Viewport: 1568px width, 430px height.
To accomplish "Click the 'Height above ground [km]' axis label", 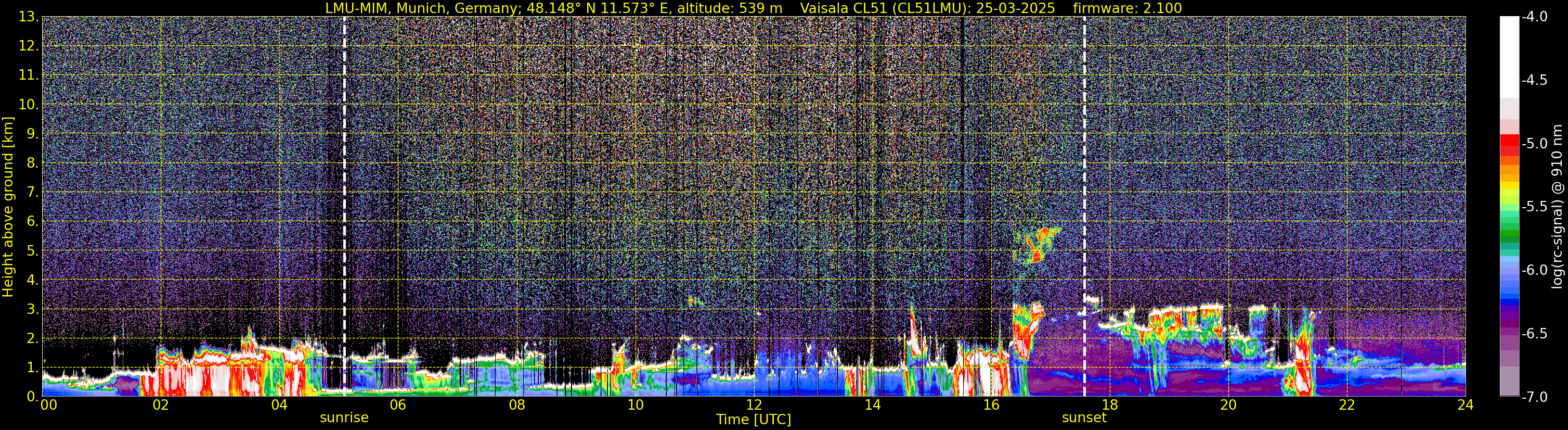I will 7,207.
